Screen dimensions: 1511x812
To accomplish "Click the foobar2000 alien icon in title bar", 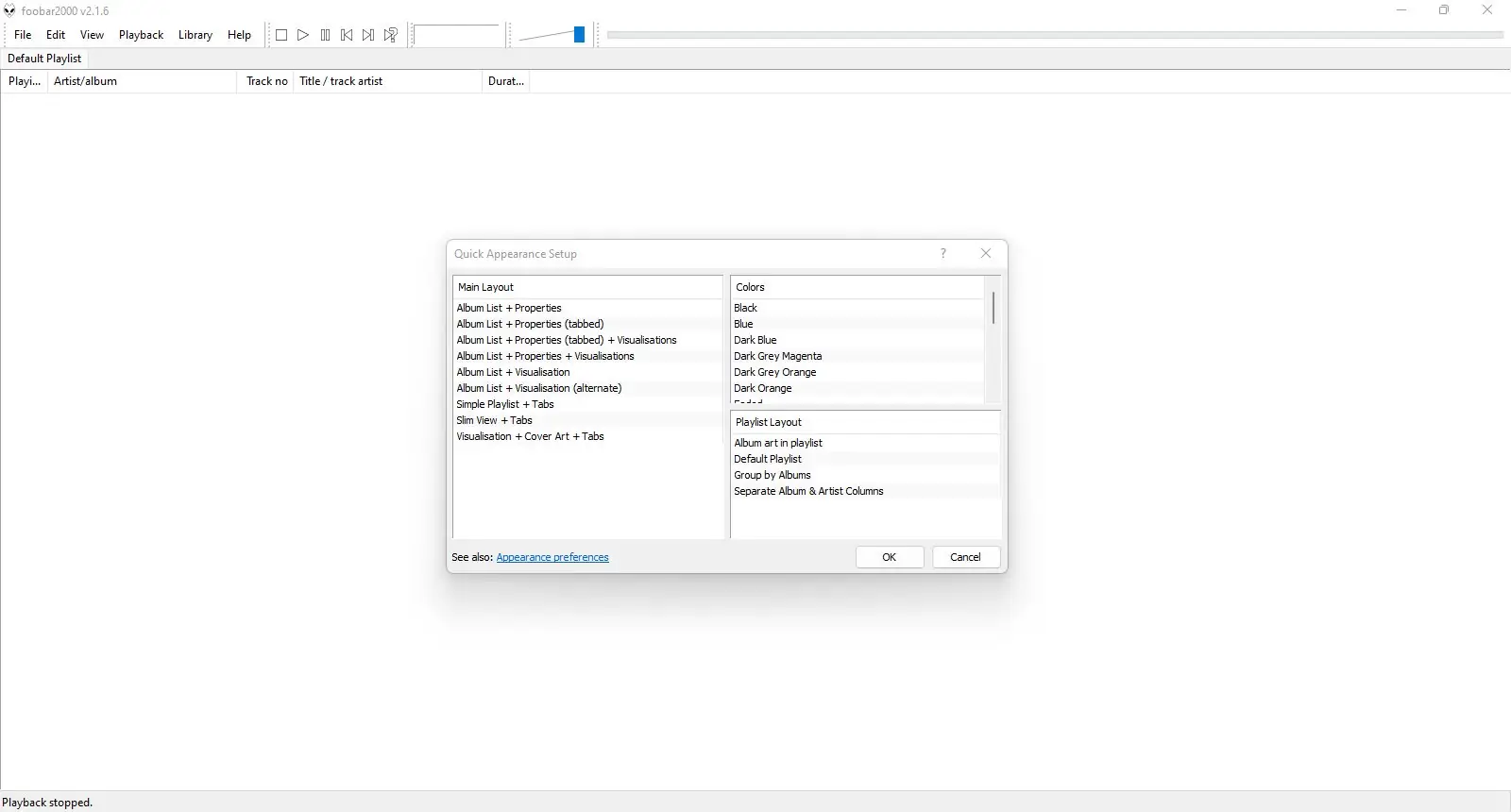I will click(x=9, y=10).
